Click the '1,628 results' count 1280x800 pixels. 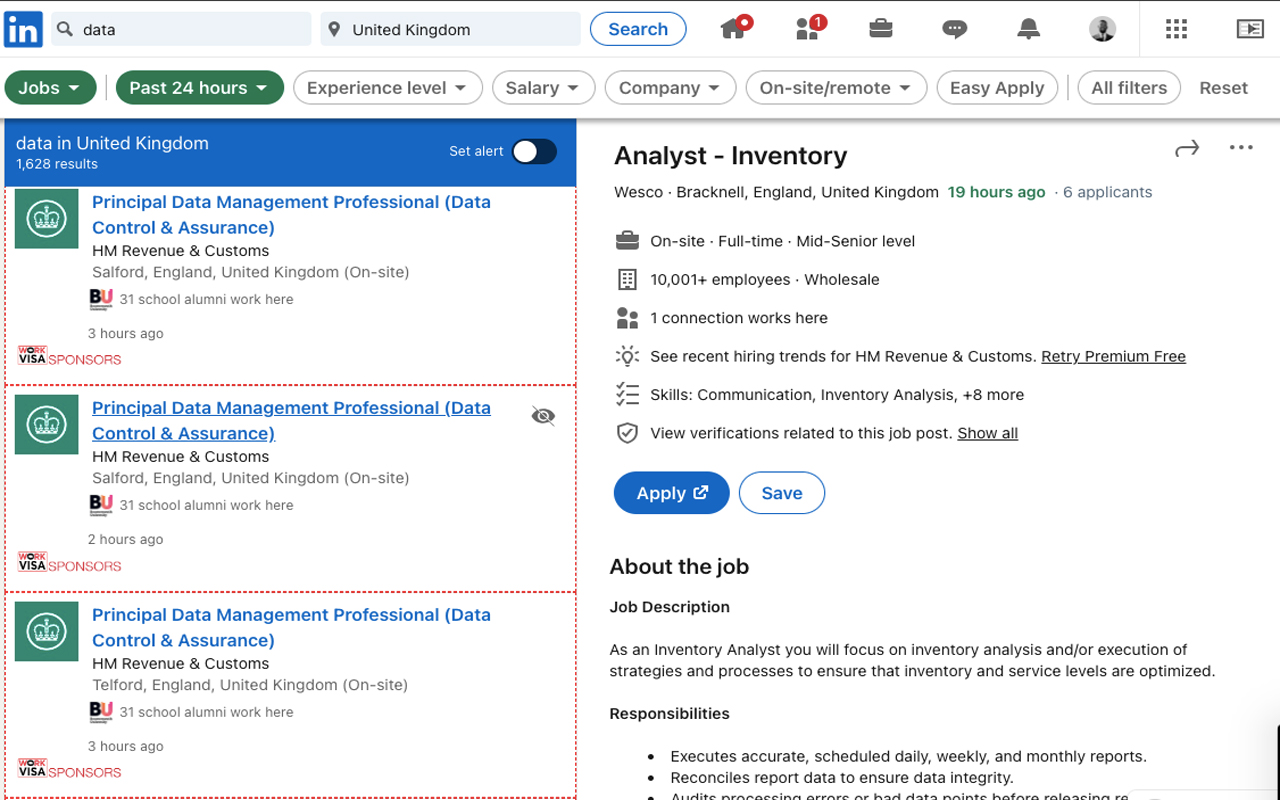pos(57,164)
